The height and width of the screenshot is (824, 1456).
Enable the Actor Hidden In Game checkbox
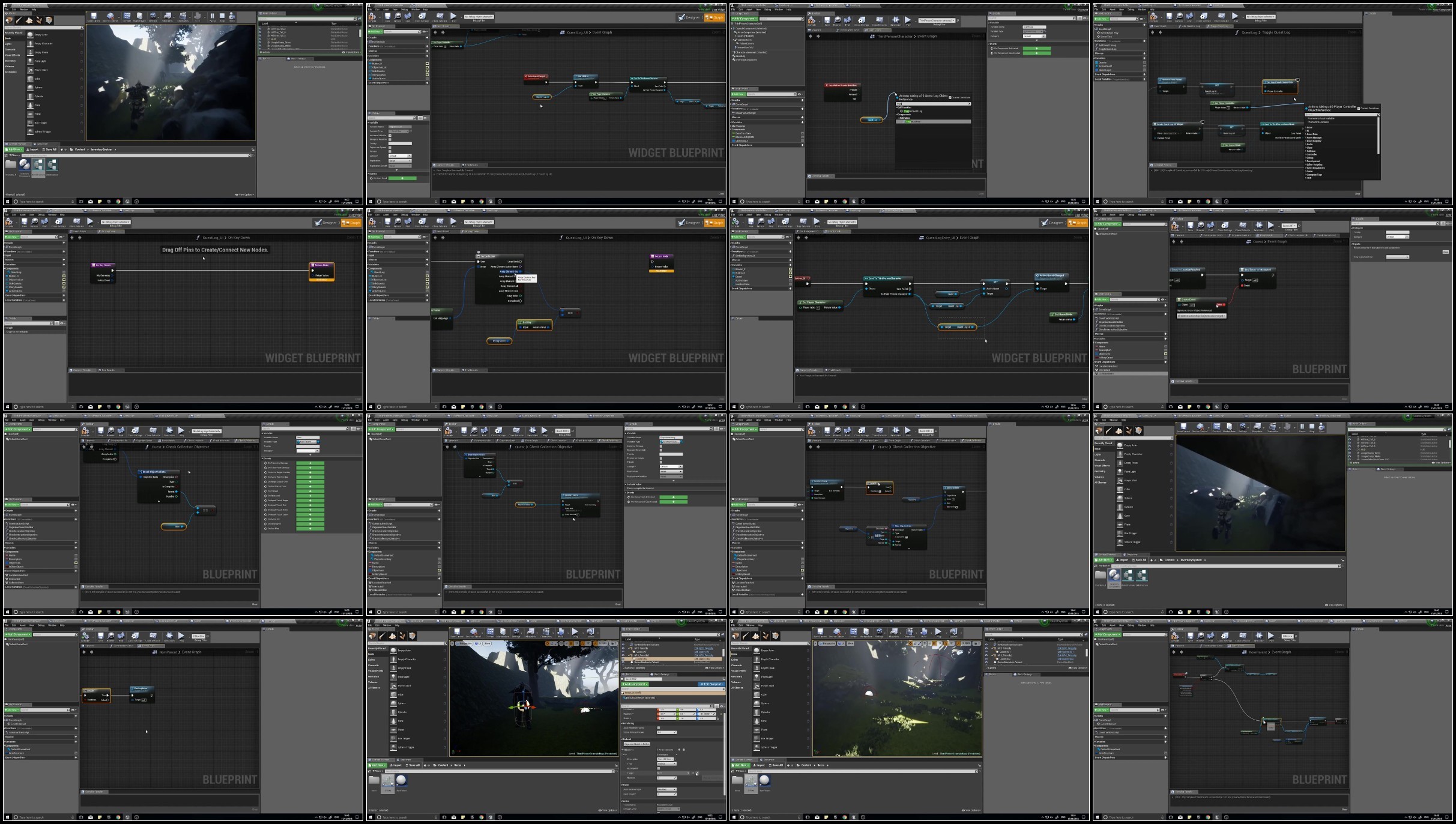tap(659, 727)
